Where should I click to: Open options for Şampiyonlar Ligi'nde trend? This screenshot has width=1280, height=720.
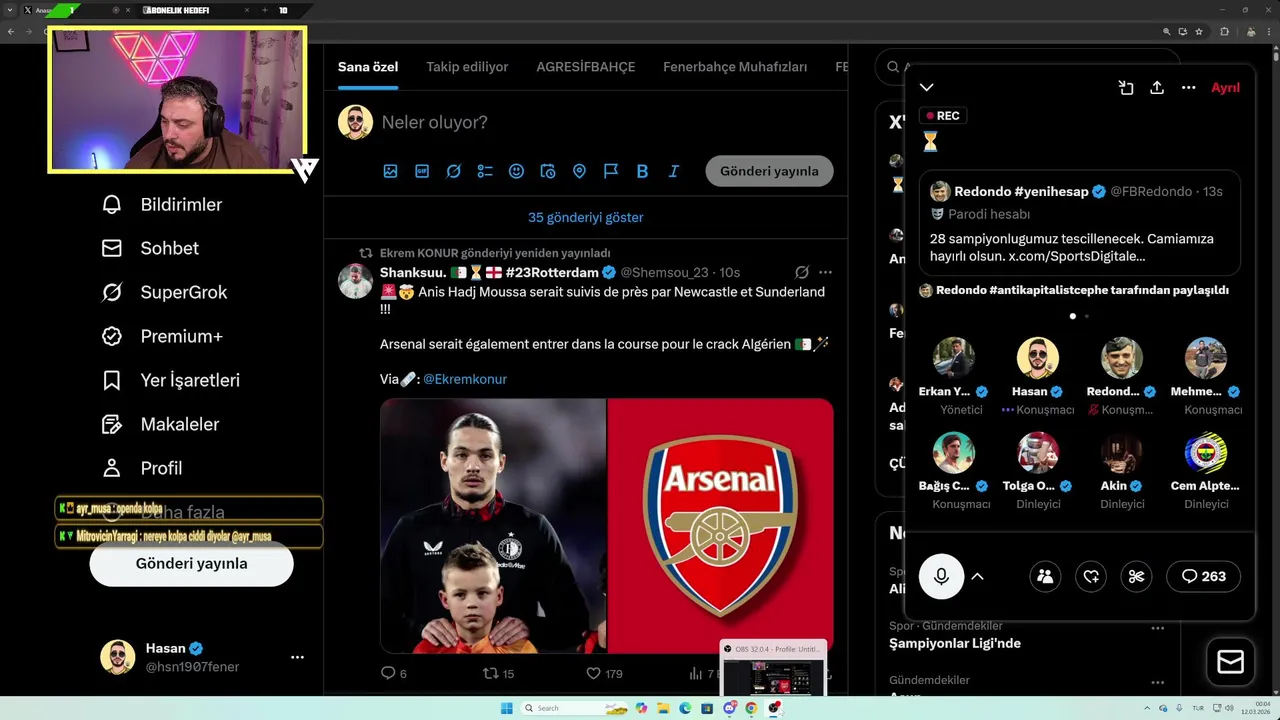(1158, 628)
